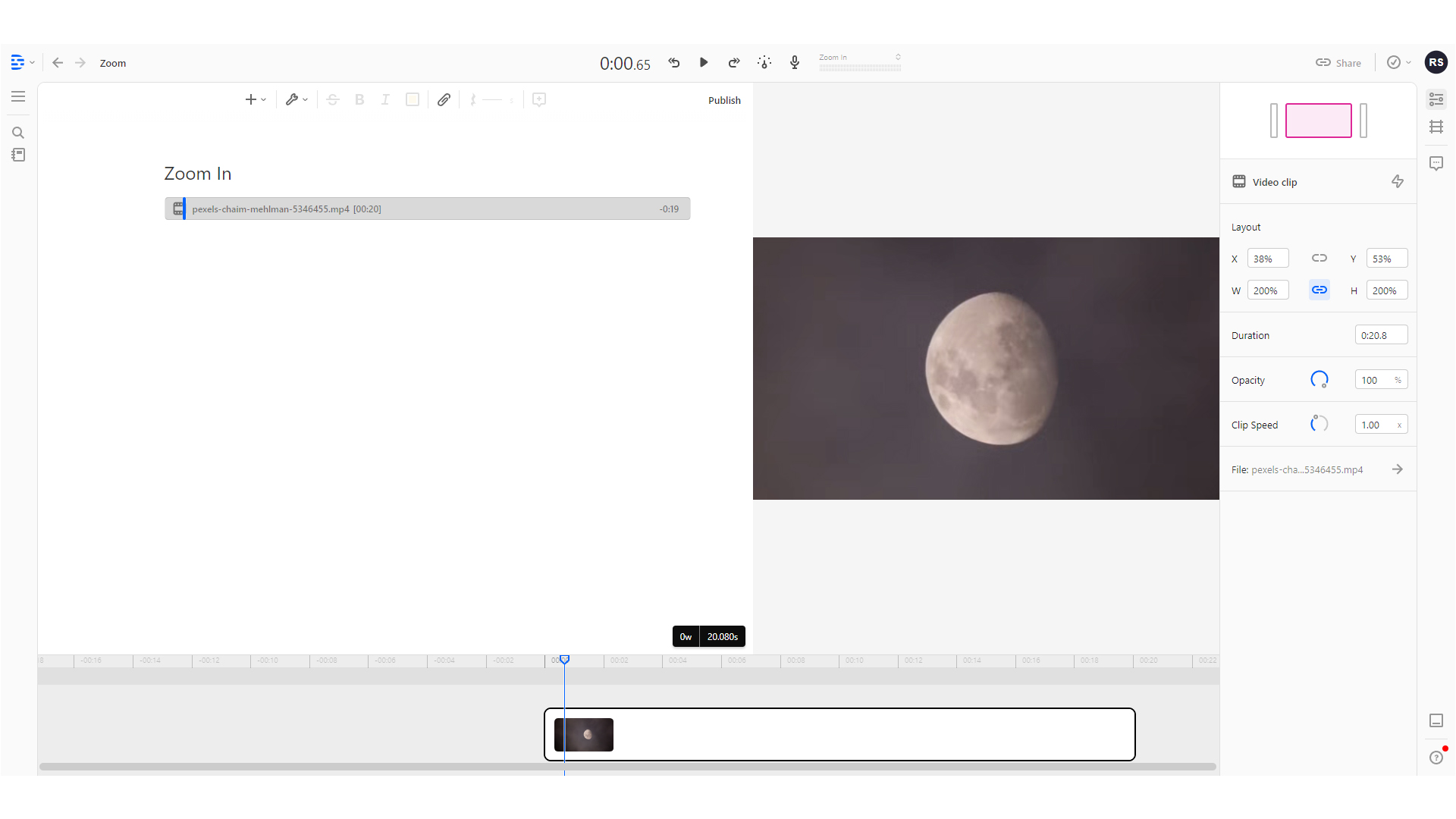This screenshot has width=1456, height=819.
Task: Click the scenes/frames icon in the right sidebar
Action: 1437,127
